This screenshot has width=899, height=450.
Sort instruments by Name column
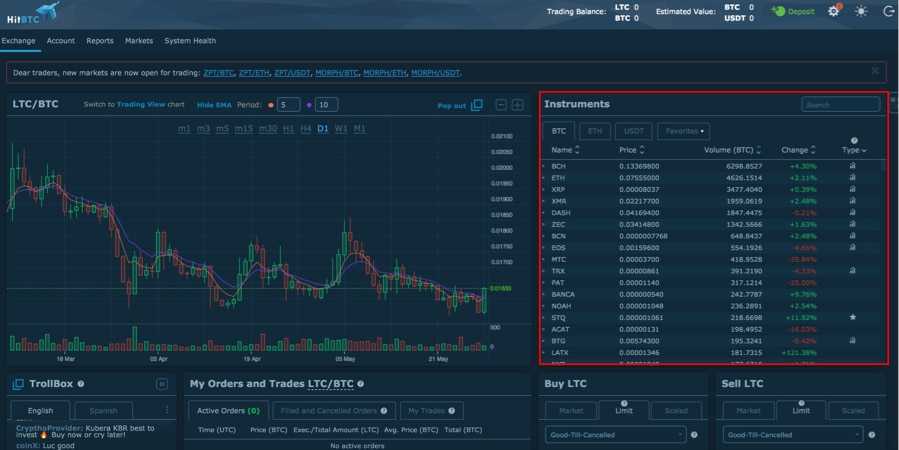point(565,150)
